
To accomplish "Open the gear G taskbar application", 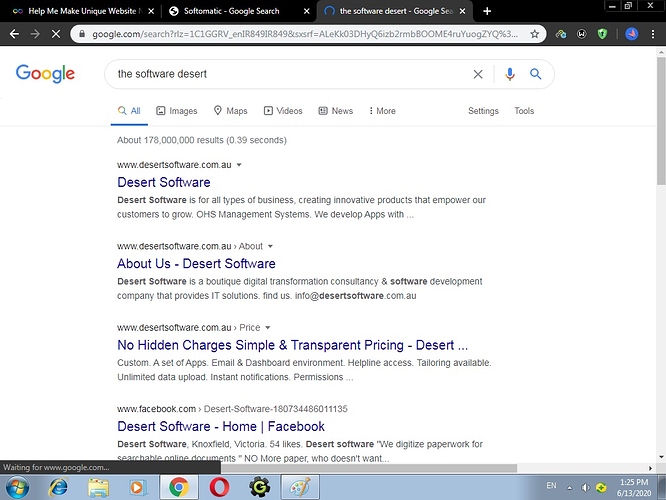I will [260, 487].
